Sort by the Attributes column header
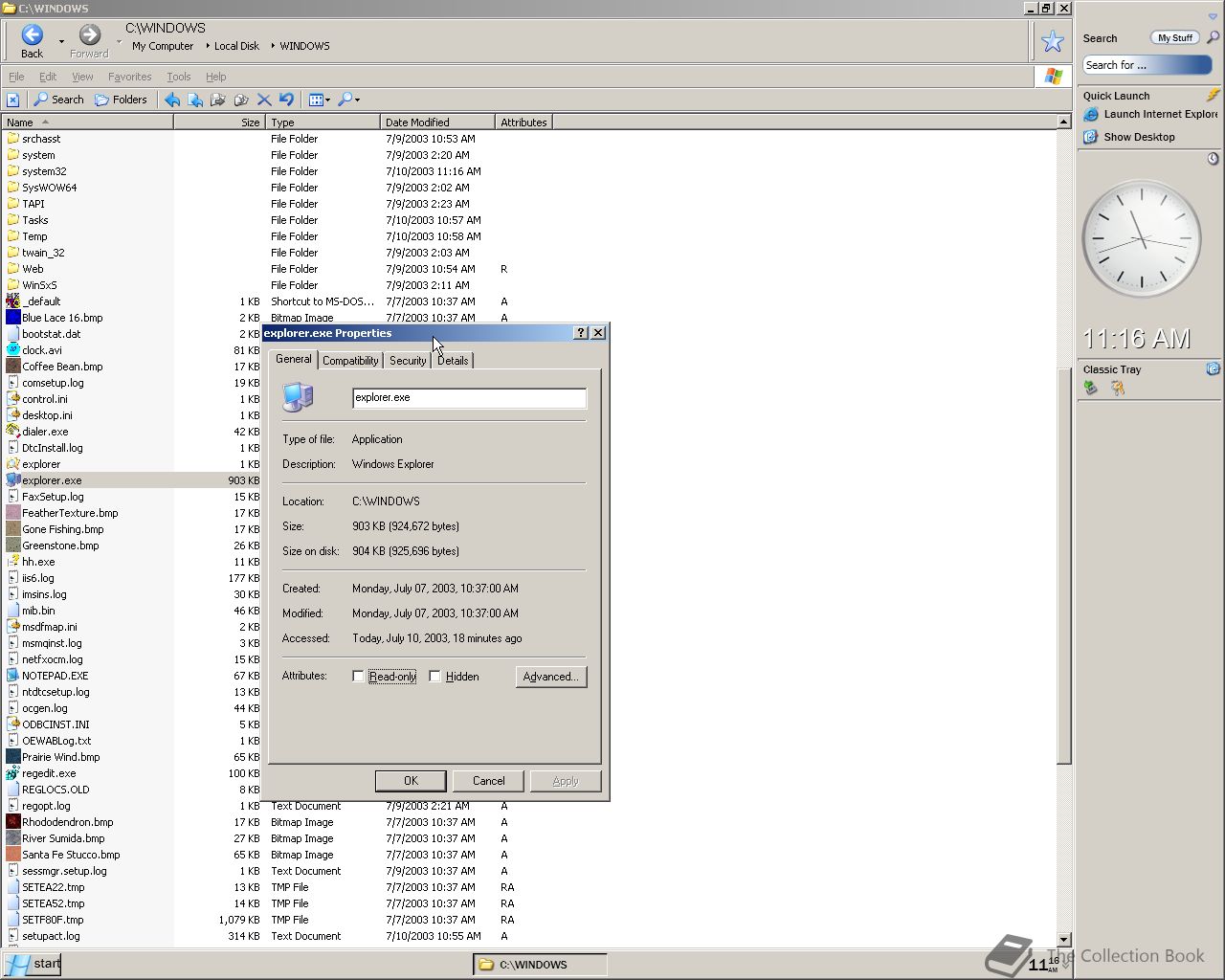This screenshot has height=980, width=1225. [x=523, y=122]
